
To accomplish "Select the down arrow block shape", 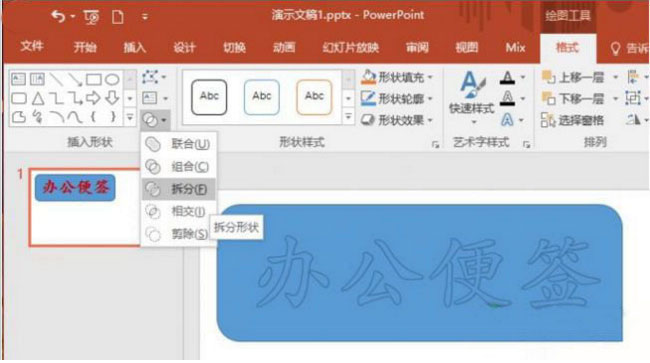I will (x=112, y=98).
